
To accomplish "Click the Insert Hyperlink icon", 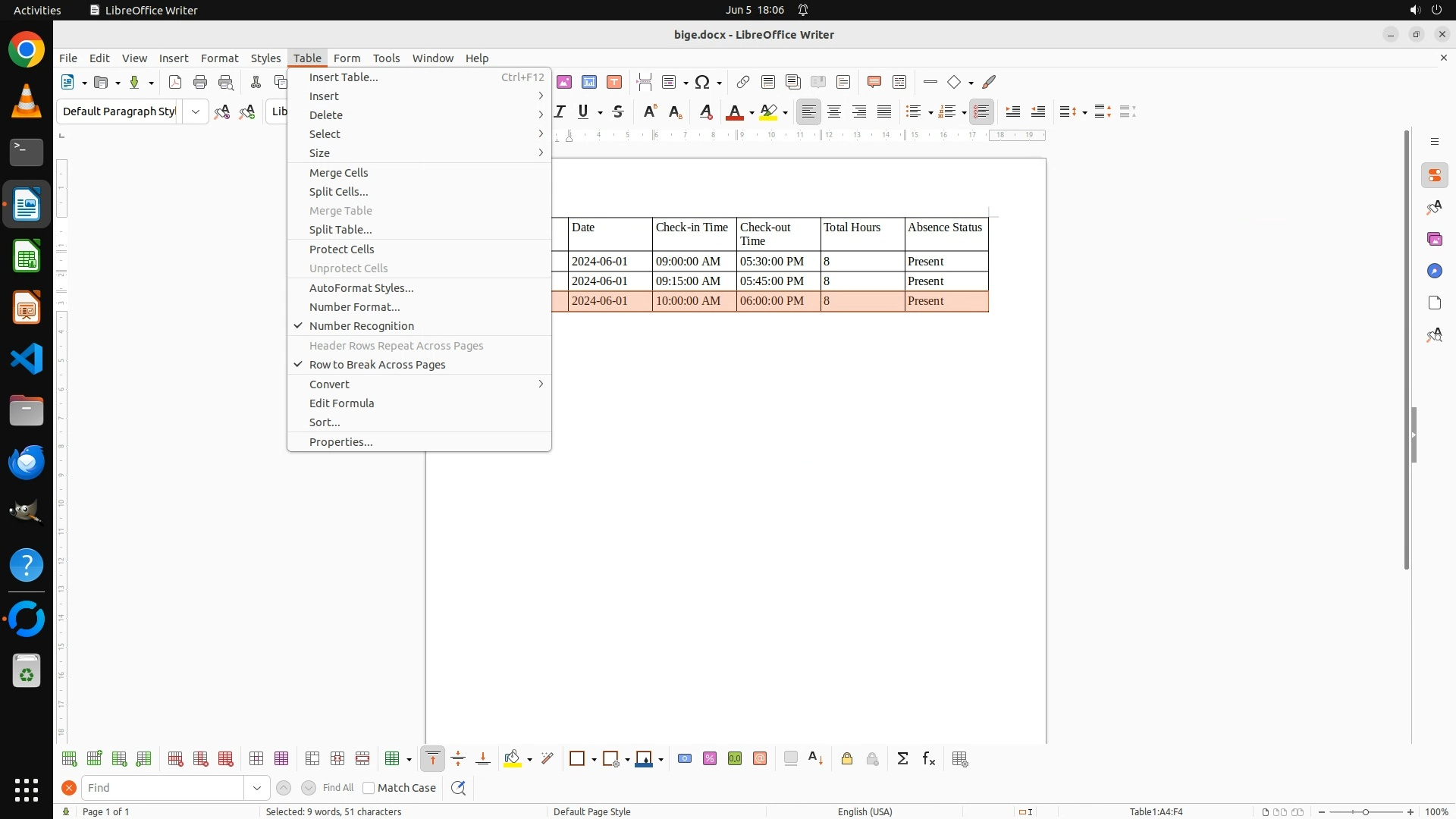I will (x=743, y=82).
